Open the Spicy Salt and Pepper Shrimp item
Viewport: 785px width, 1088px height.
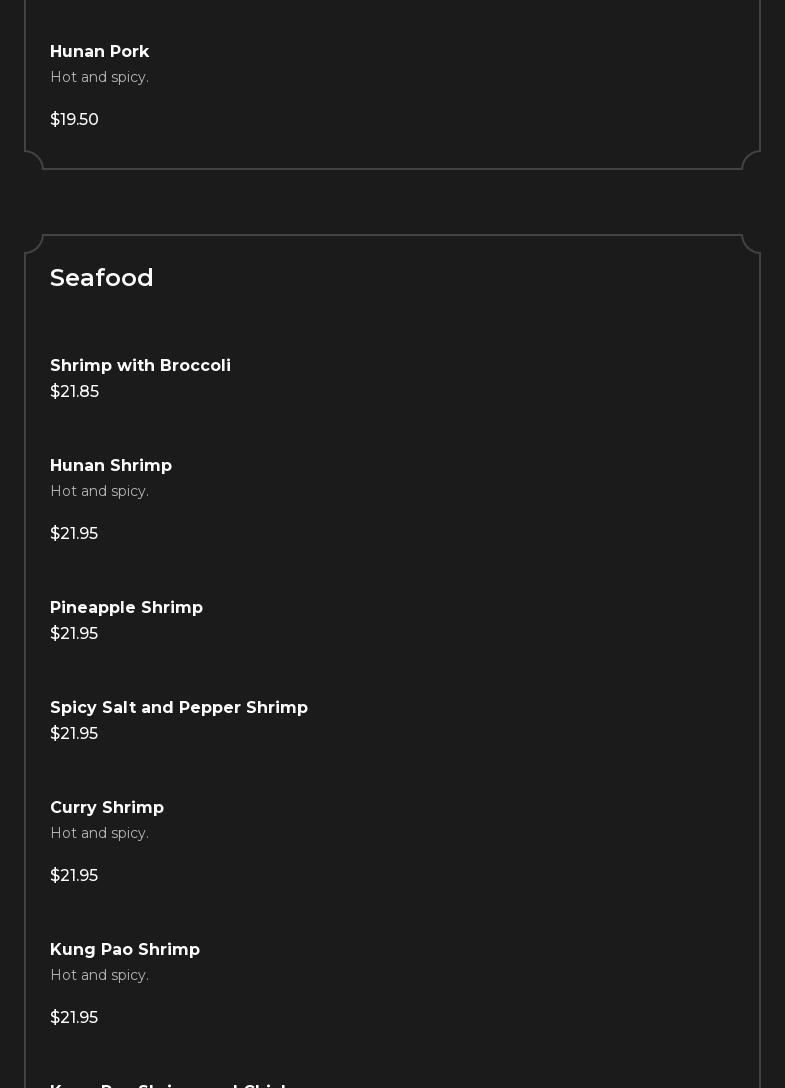click(179, 707)
